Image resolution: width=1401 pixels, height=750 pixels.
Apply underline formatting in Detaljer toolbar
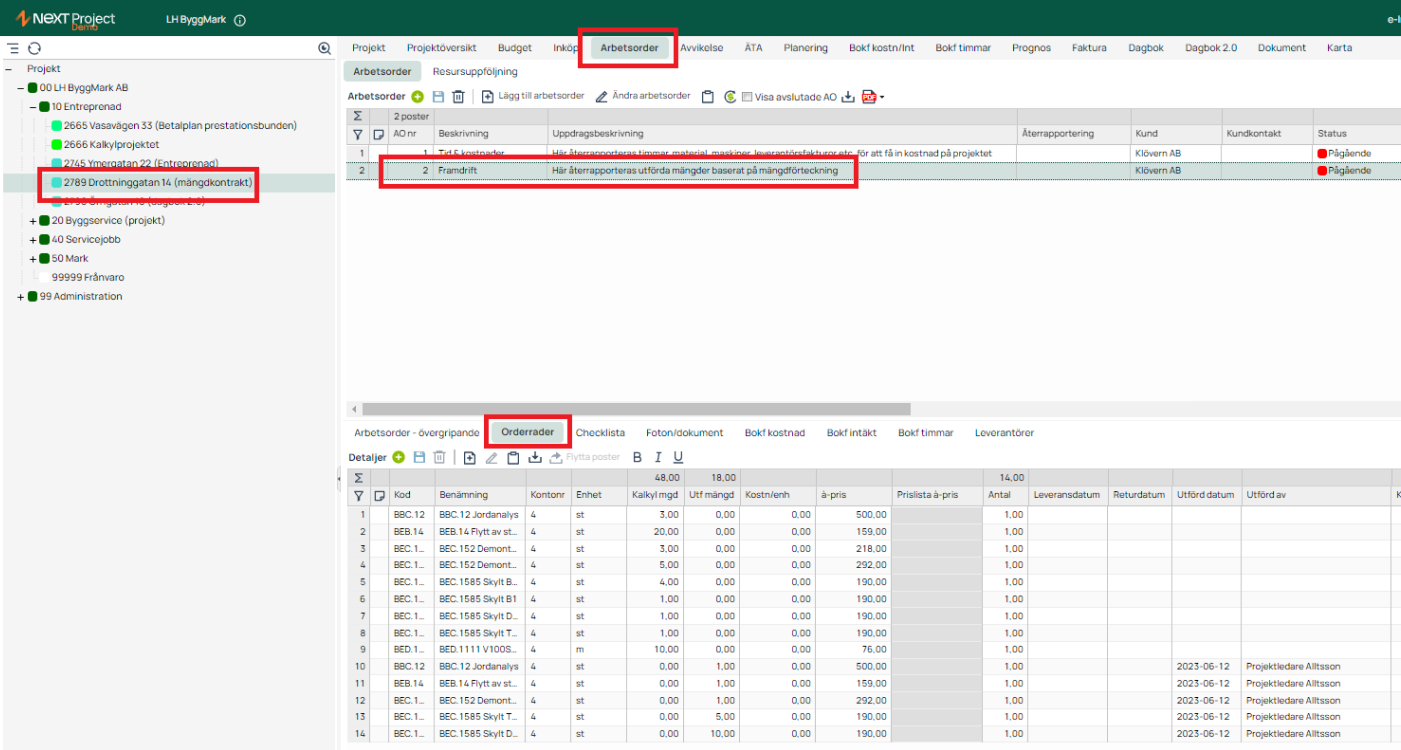[678, 457]
